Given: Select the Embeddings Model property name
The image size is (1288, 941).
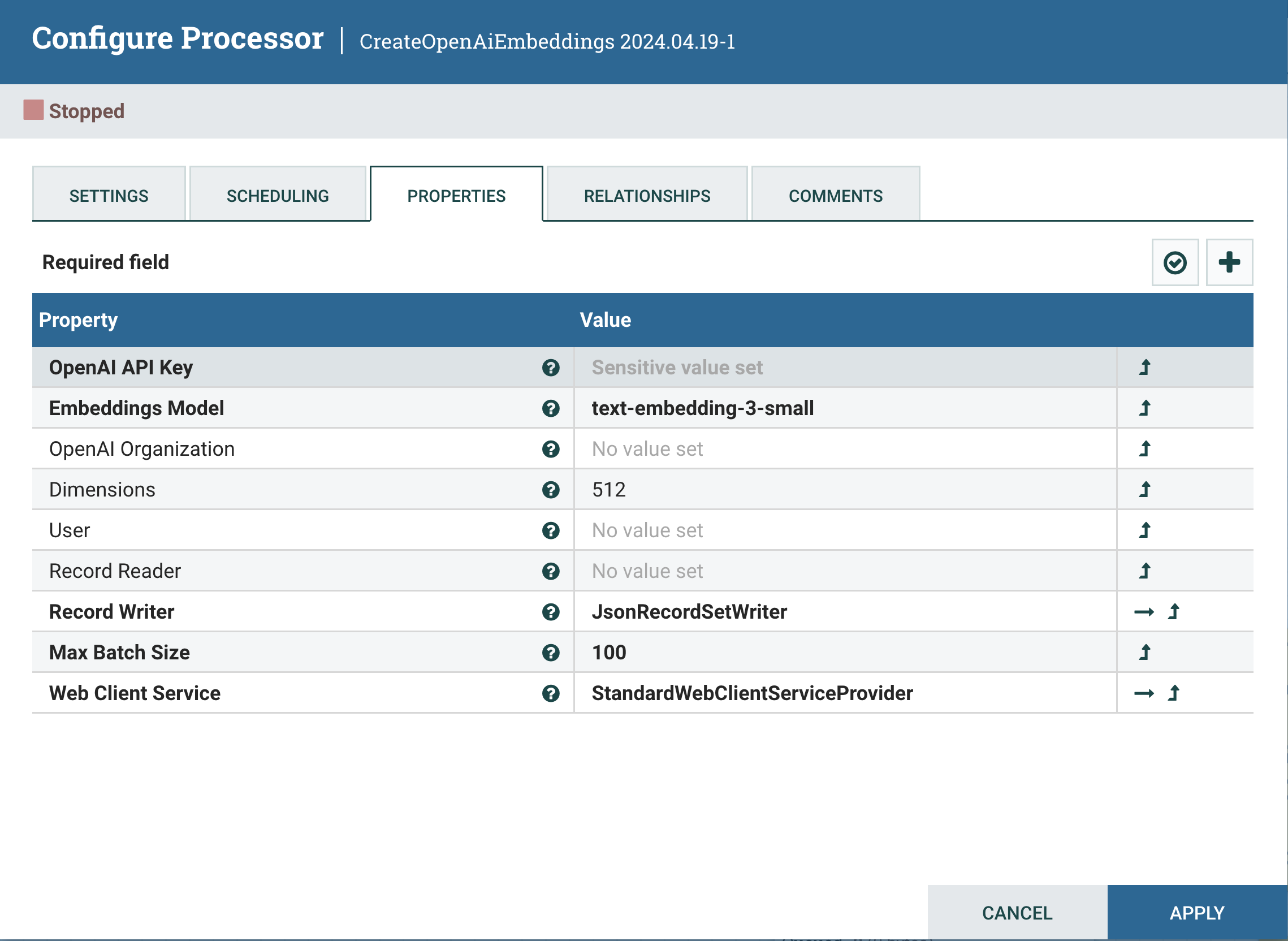Looking at the screenshot, I should click(x=136, y=408).
